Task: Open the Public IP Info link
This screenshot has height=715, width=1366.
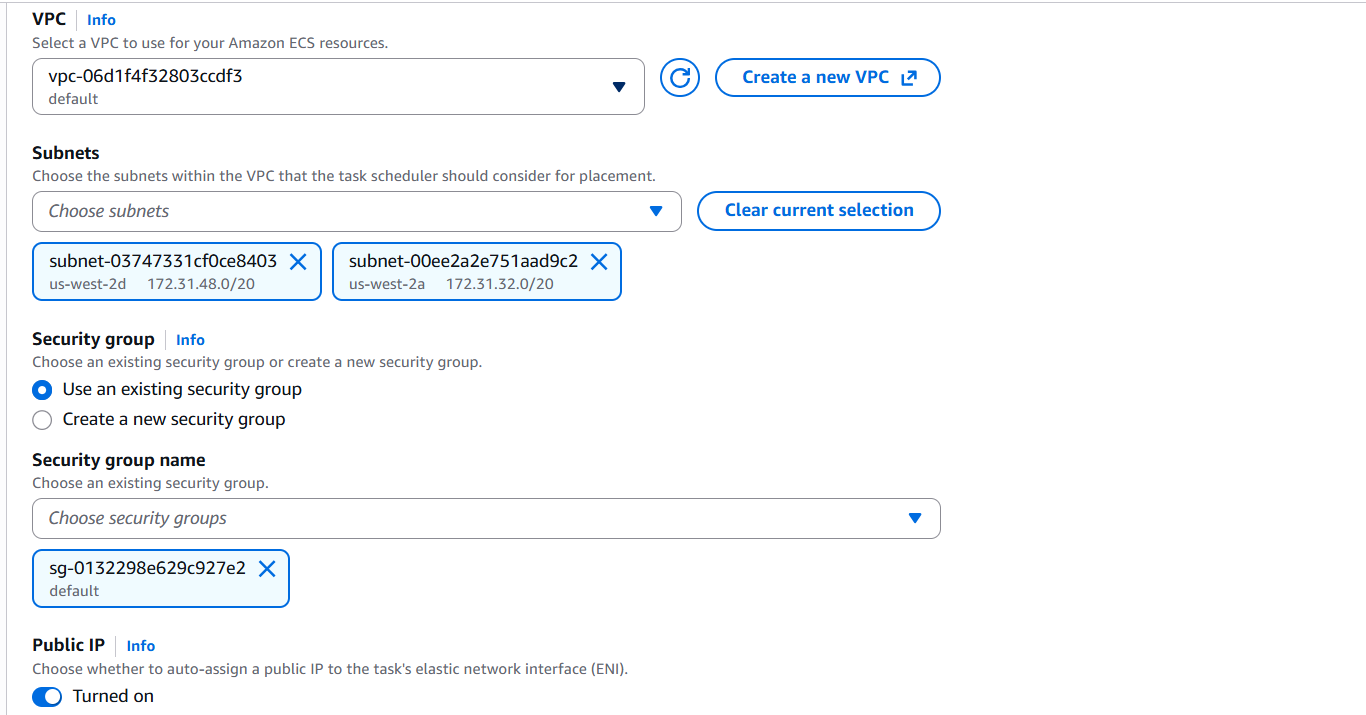Action: [x=140, y=646]
